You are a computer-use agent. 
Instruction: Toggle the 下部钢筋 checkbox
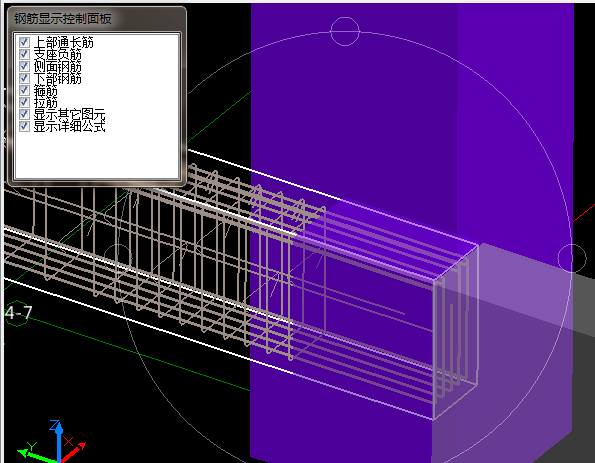click(x=24, y=78)
